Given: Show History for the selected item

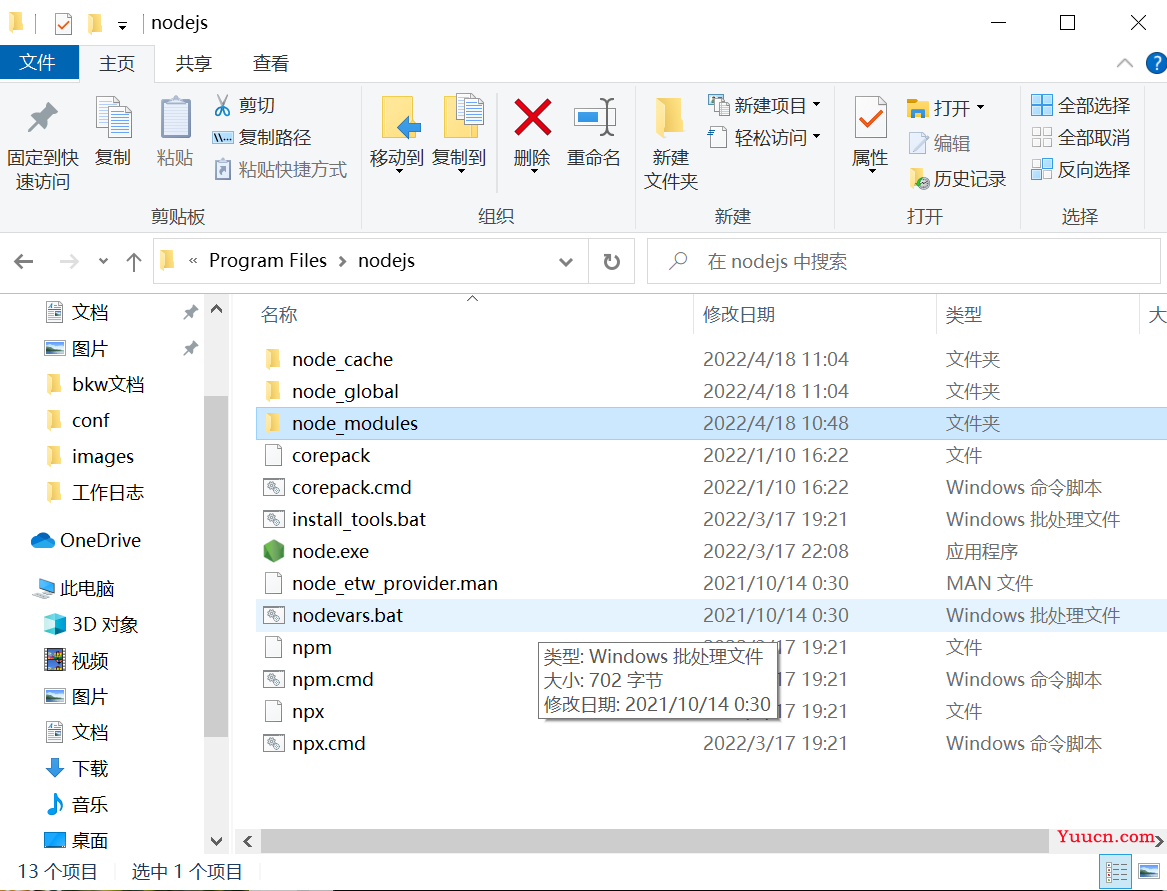Looking at the screenshot, I should (x=957, y=179).
